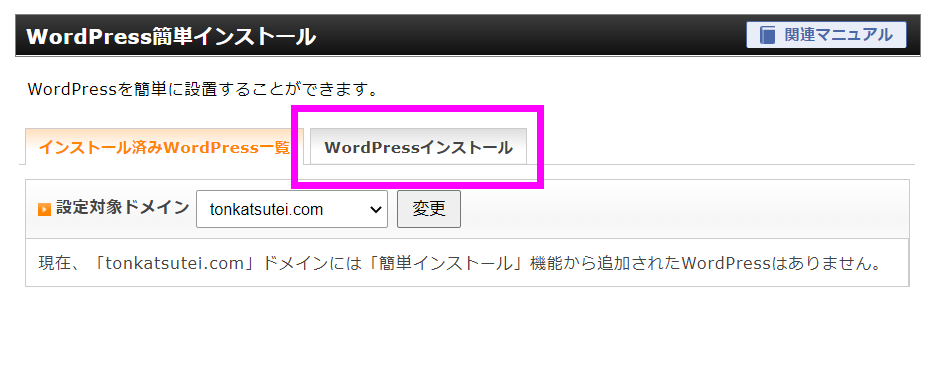Image resolution: width=934 pixels, height=366 pixels.
Task: Click the WordPress簡単インストール heading
Action: click(x=171, y=36)
